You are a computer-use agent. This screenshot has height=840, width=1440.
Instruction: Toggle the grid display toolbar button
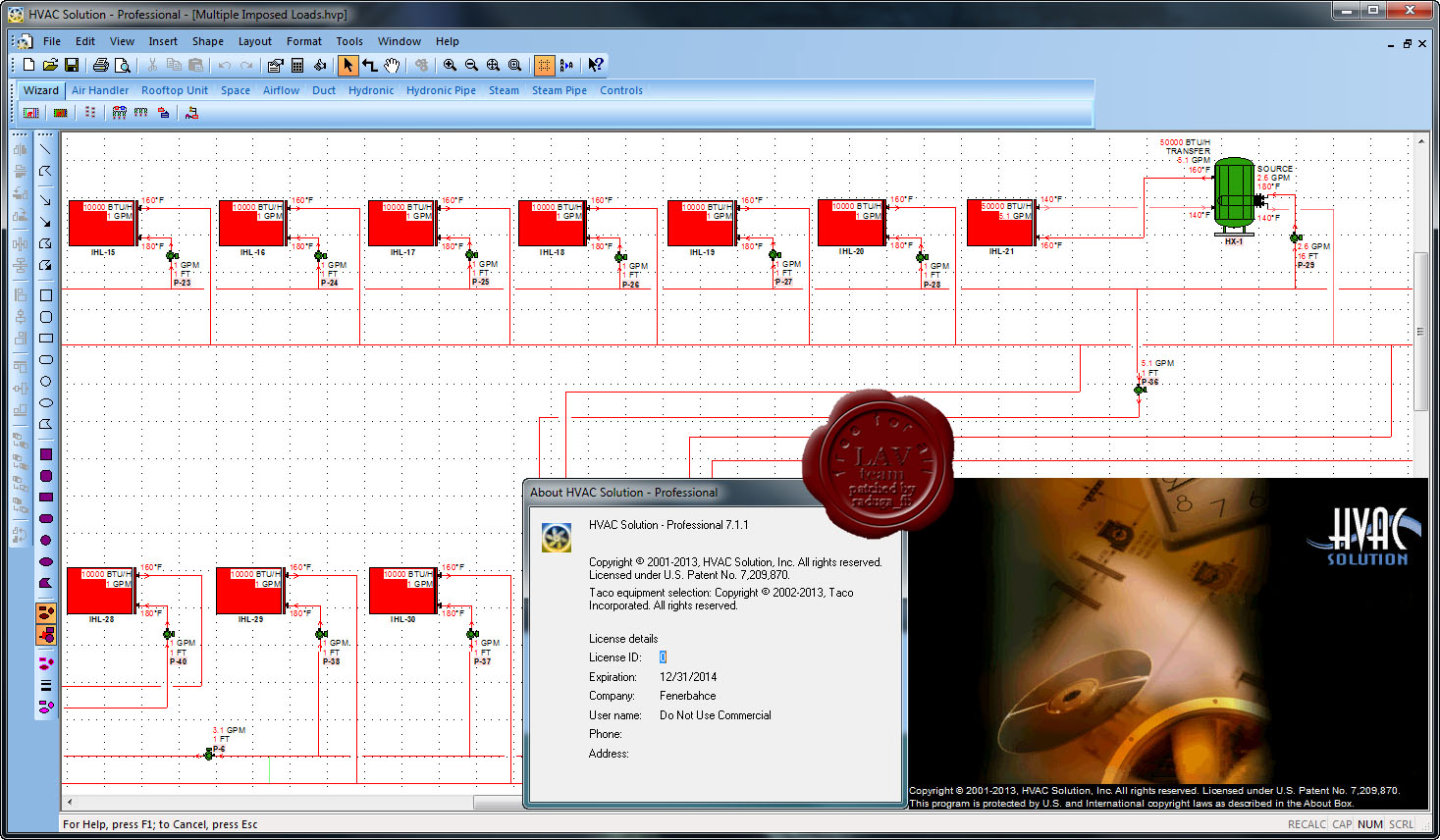(x=544, y=65)
